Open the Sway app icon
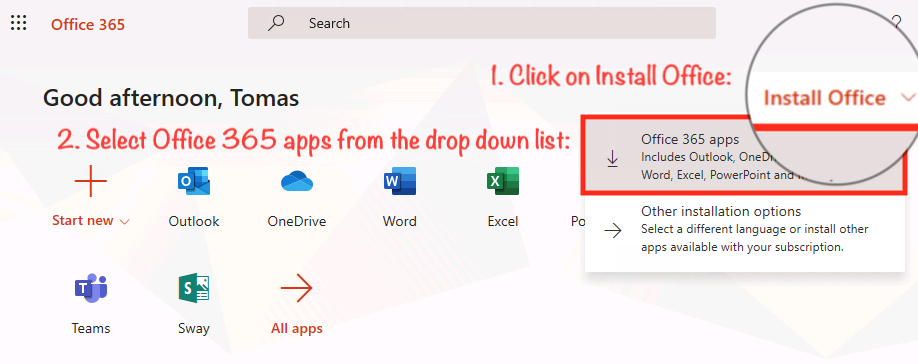 click(x=194, y=288)
